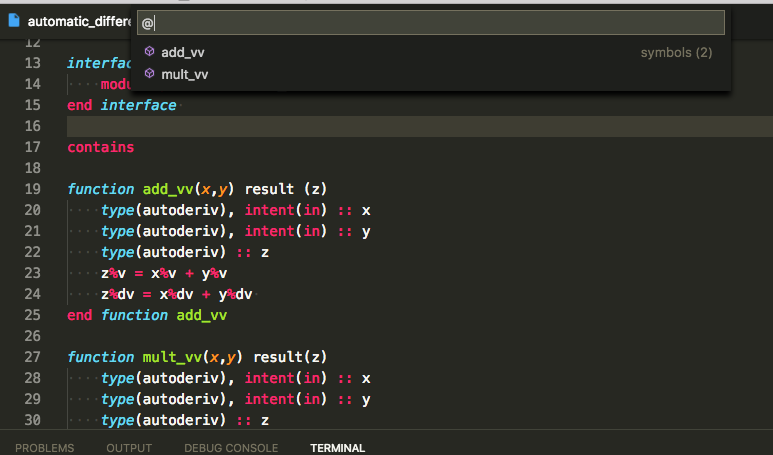Place cursor on empty highlighted line 16

click(420, 126)
